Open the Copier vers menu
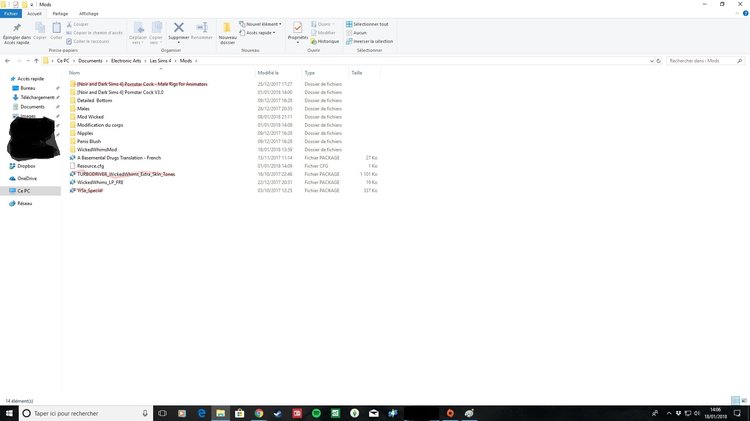 point(156,33)
